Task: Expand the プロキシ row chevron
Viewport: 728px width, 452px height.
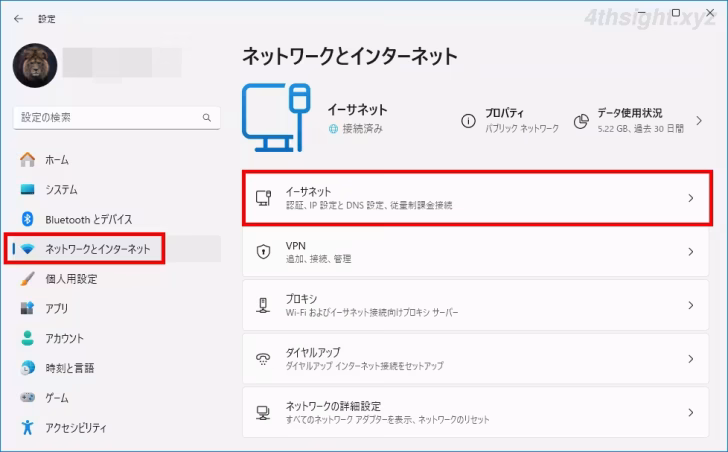Action: tap(691, 305)
